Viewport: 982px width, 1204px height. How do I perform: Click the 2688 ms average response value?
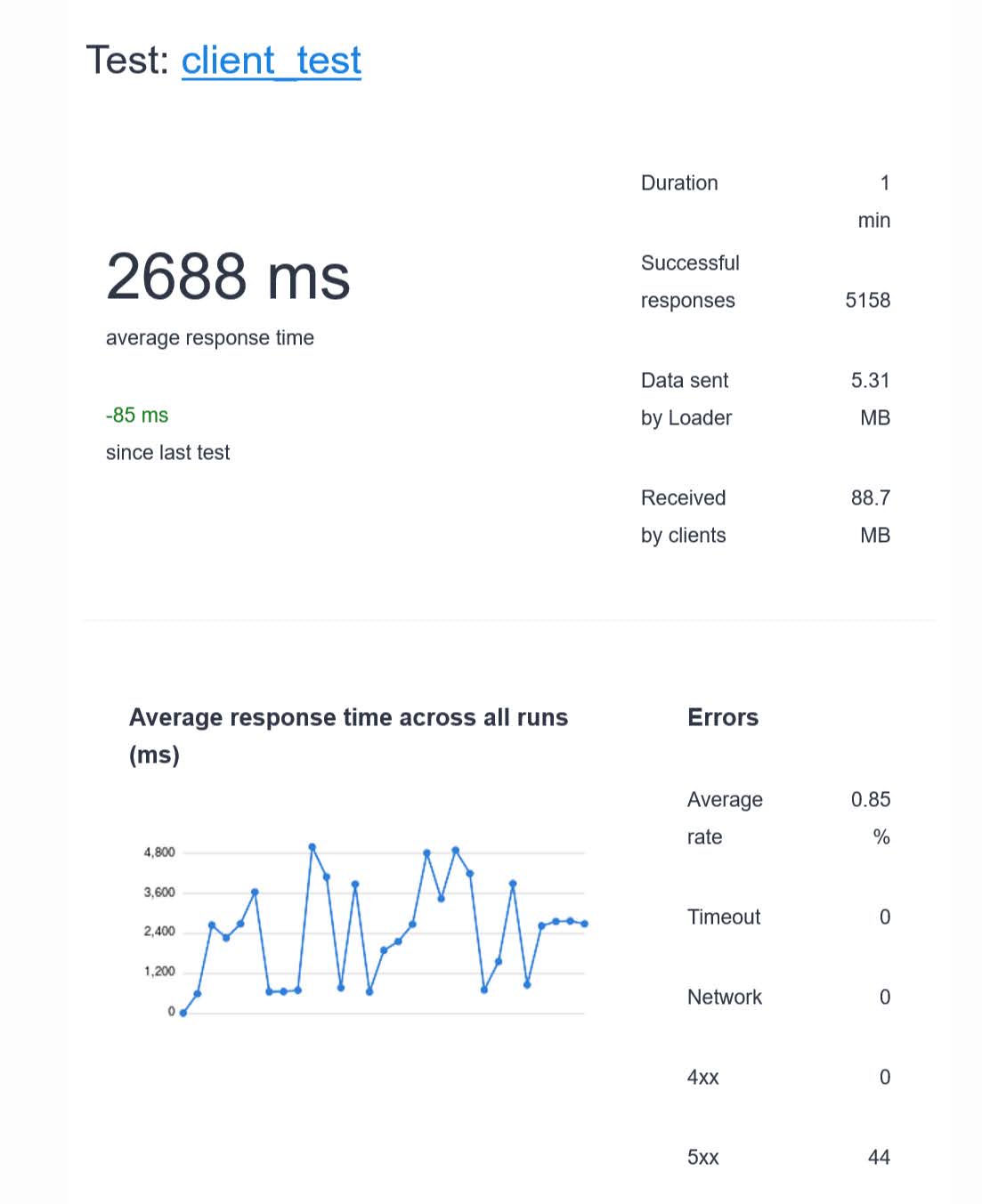228,277
